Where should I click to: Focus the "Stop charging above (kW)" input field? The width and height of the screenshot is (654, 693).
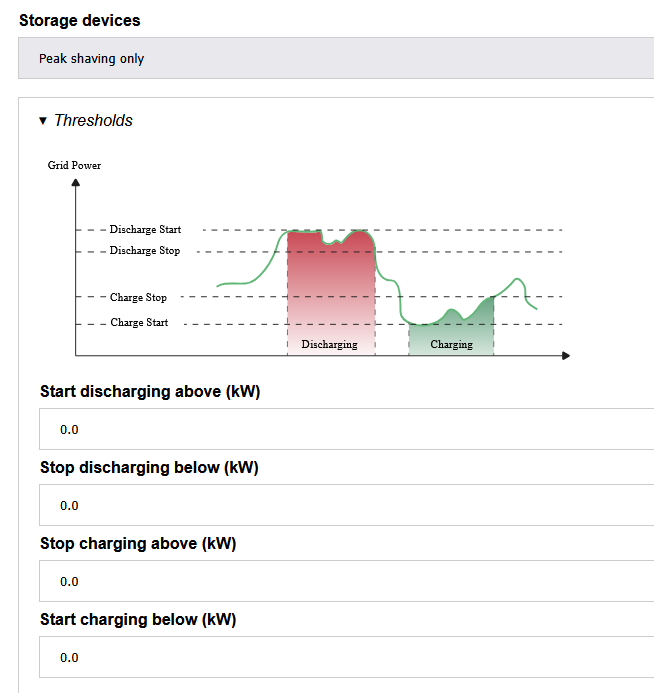coord(346,582)
